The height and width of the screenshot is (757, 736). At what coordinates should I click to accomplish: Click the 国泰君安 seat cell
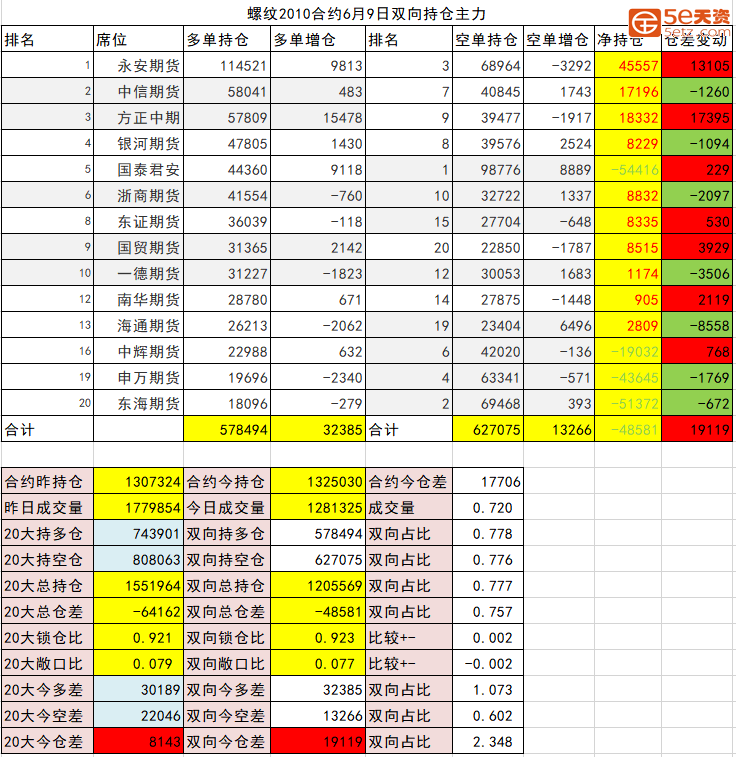tap(139, 169)
